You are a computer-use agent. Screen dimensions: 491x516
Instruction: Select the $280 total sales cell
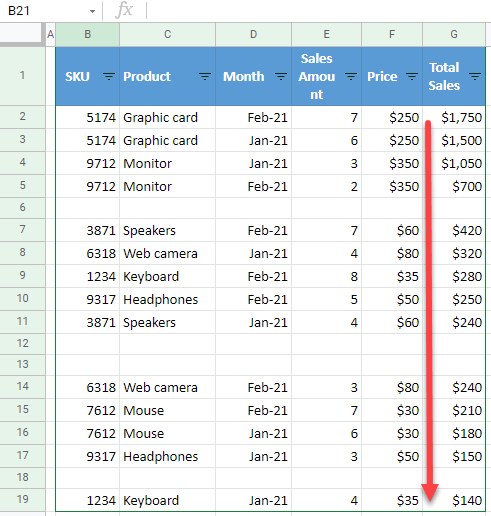coord(454,276)
